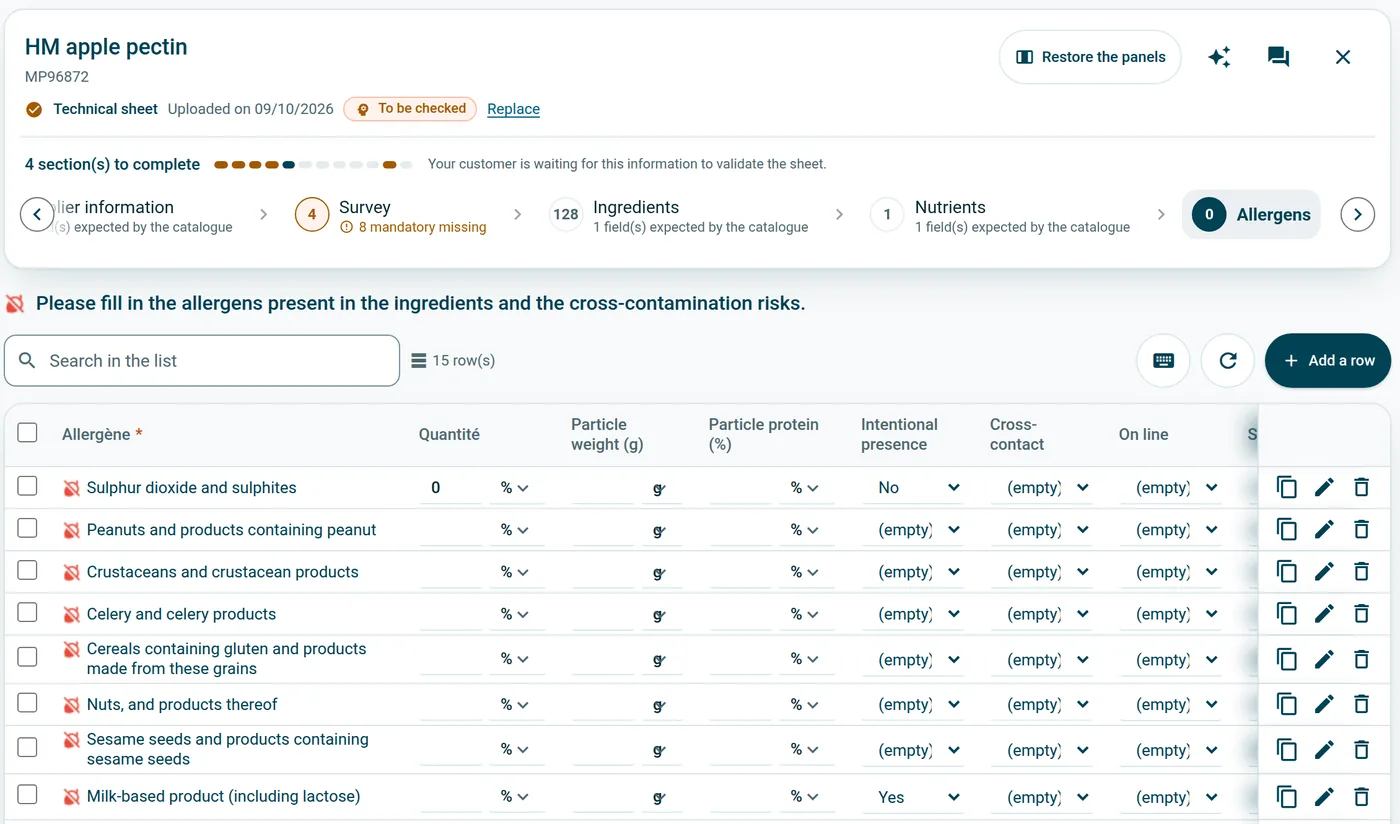The height and width of the screenshot is (824, 1400).
Task: Open particle protein unit dropdown for Celery row
Action: click(x=805, y=614)
